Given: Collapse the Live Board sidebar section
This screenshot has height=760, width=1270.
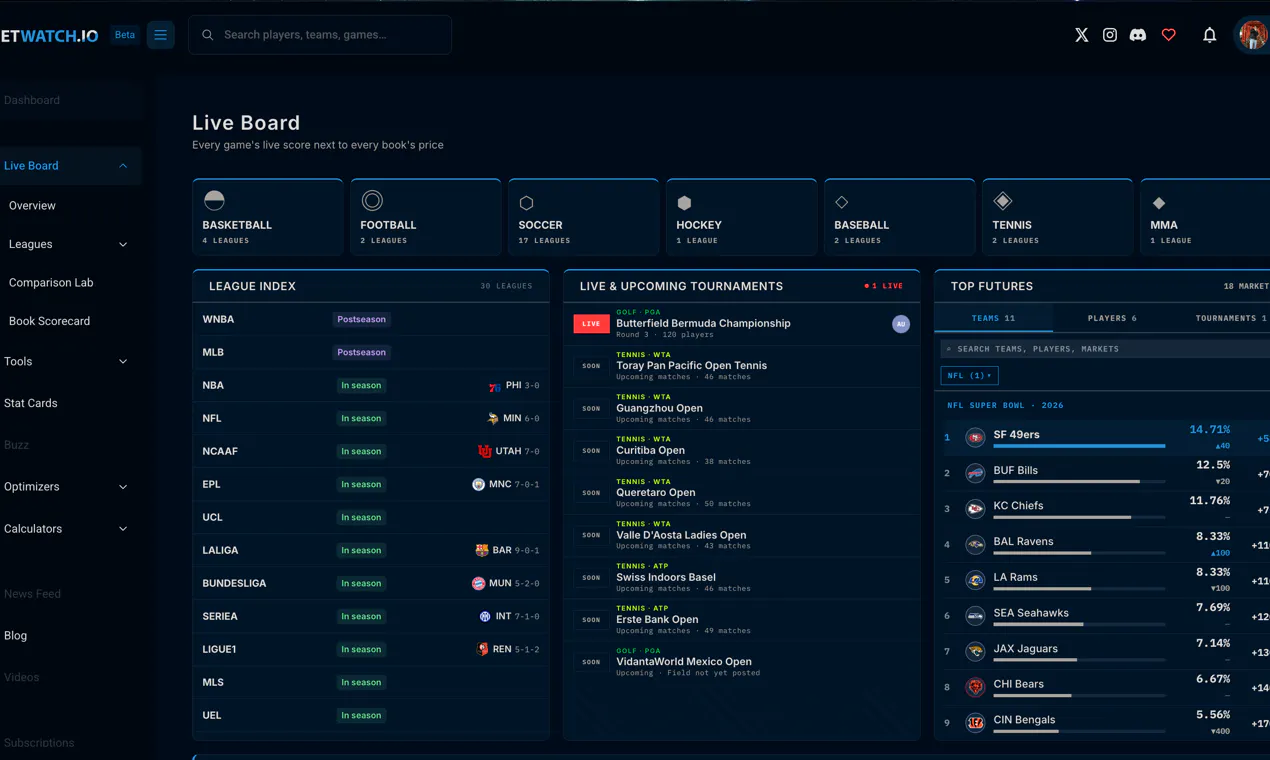Looking at the screenshot, I should pos(123,166).
